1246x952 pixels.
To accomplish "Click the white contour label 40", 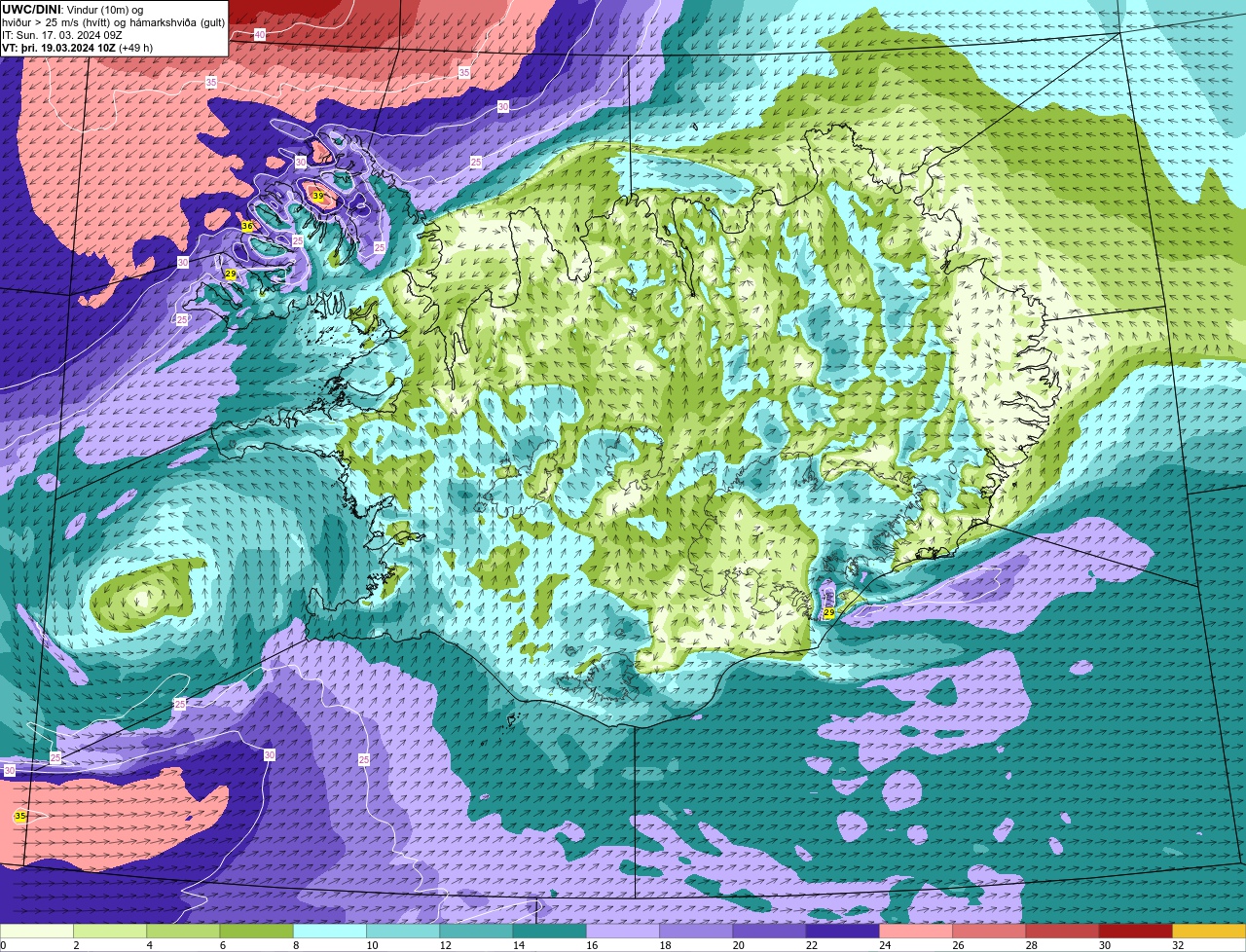I will 260,34.
